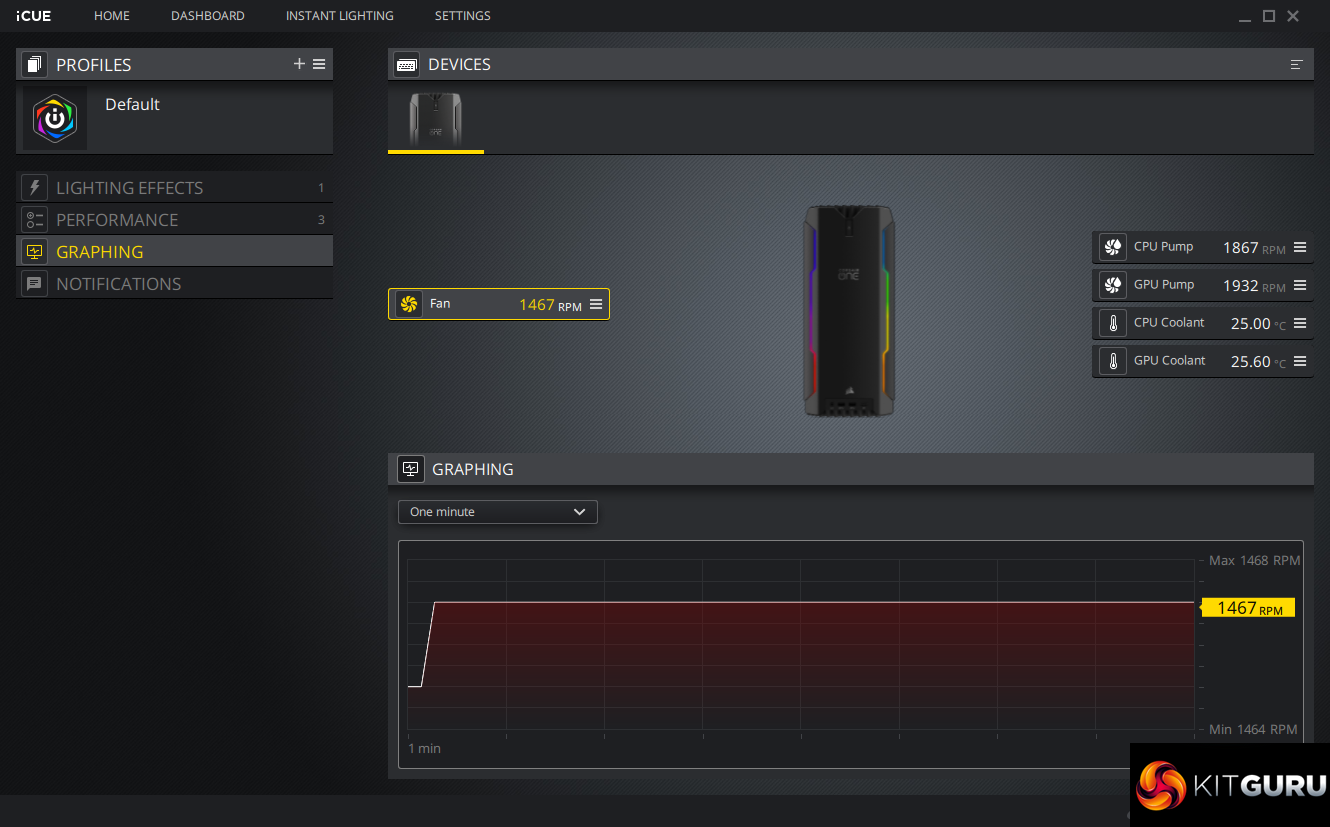Image resolution: width=1330 pixels, height=827 pixels.
Task: Open the Performance section
Action: 117,220
